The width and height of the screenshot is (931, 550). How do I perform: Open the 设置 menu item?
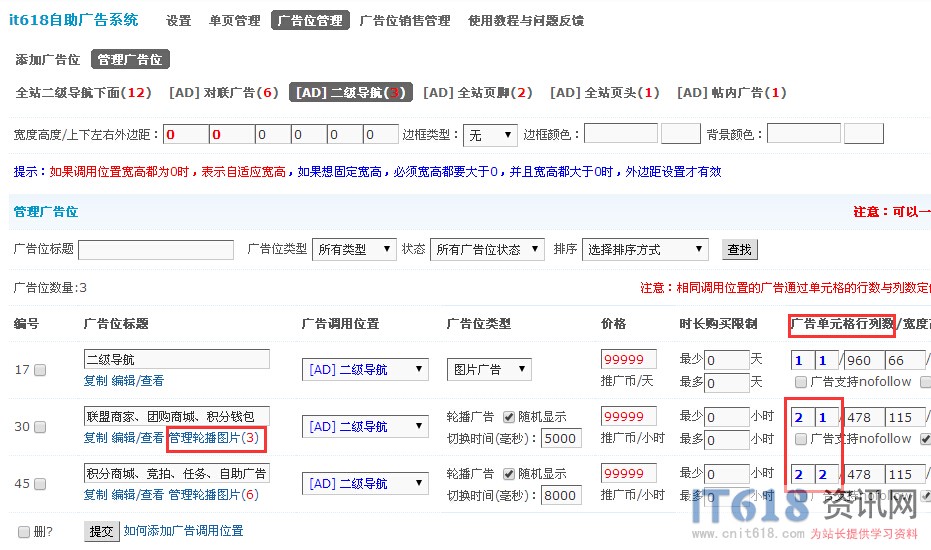(x=178, y=21)
